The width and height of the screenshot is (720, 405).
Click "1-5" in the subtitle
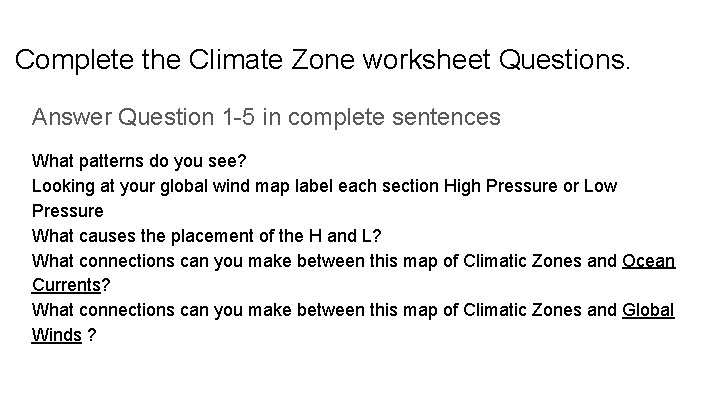(x=238, y=117)
